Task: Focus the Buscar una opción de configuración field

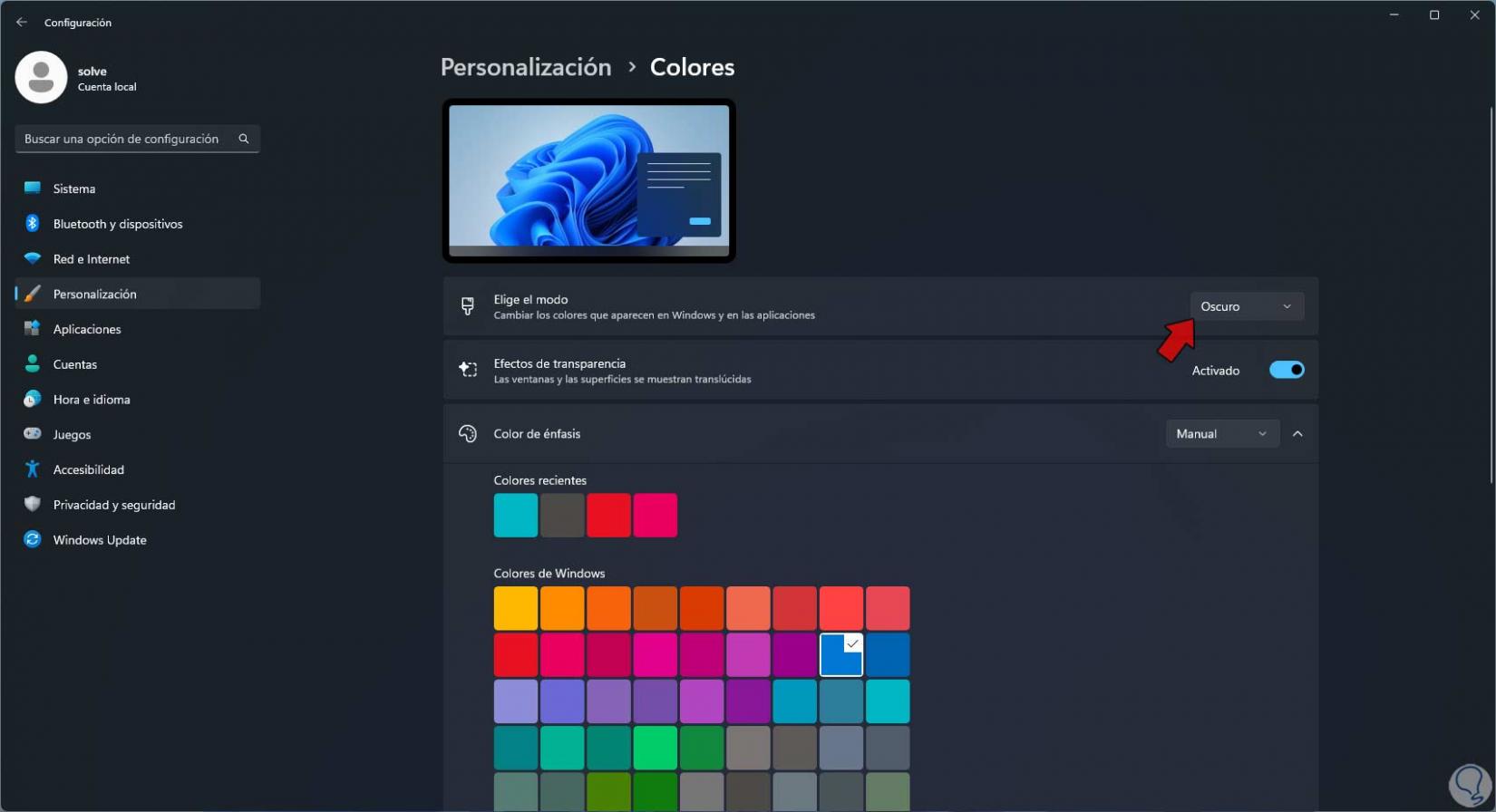Action: click(138, 139)
